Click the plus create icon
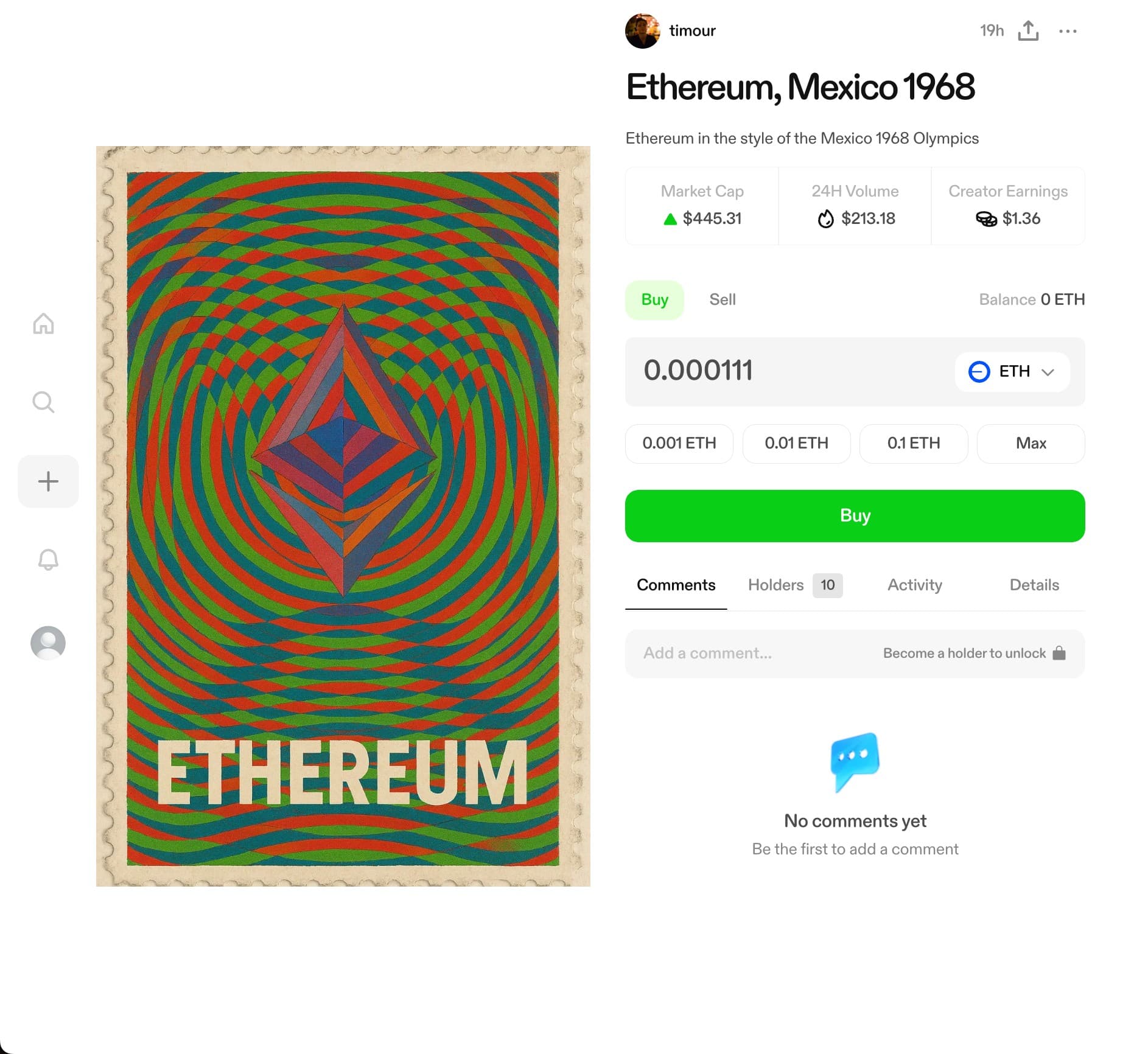 [x=48, y=481]
